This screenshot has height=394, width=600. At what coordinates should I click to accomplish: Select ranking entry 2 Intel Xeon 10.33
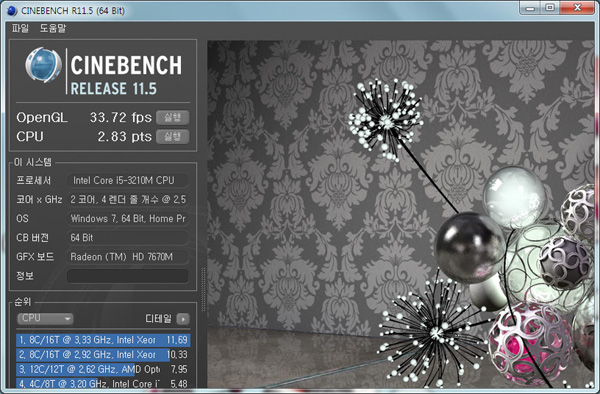pos(103,355)
